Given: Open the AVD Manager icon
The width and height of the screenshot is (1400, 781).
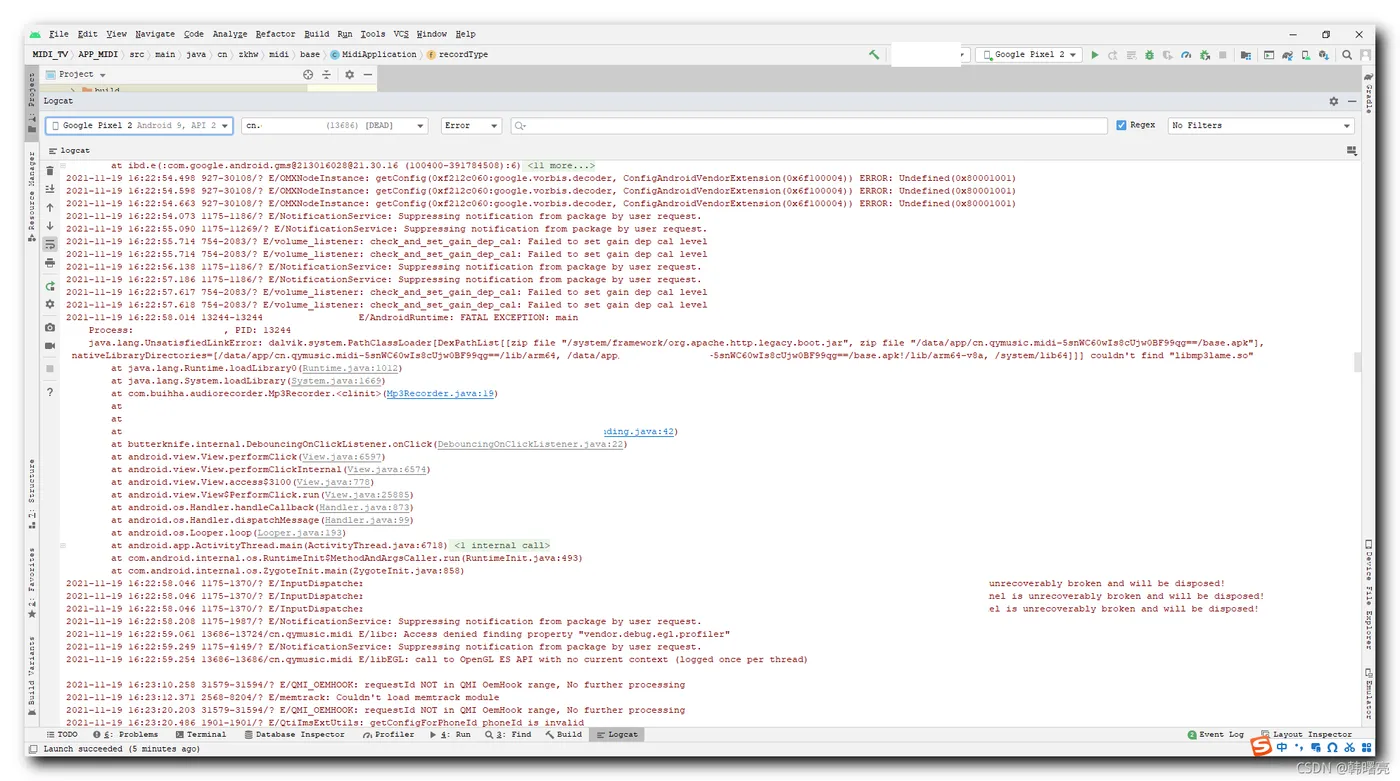Looking at the screenshot, I should [1306, 55].
